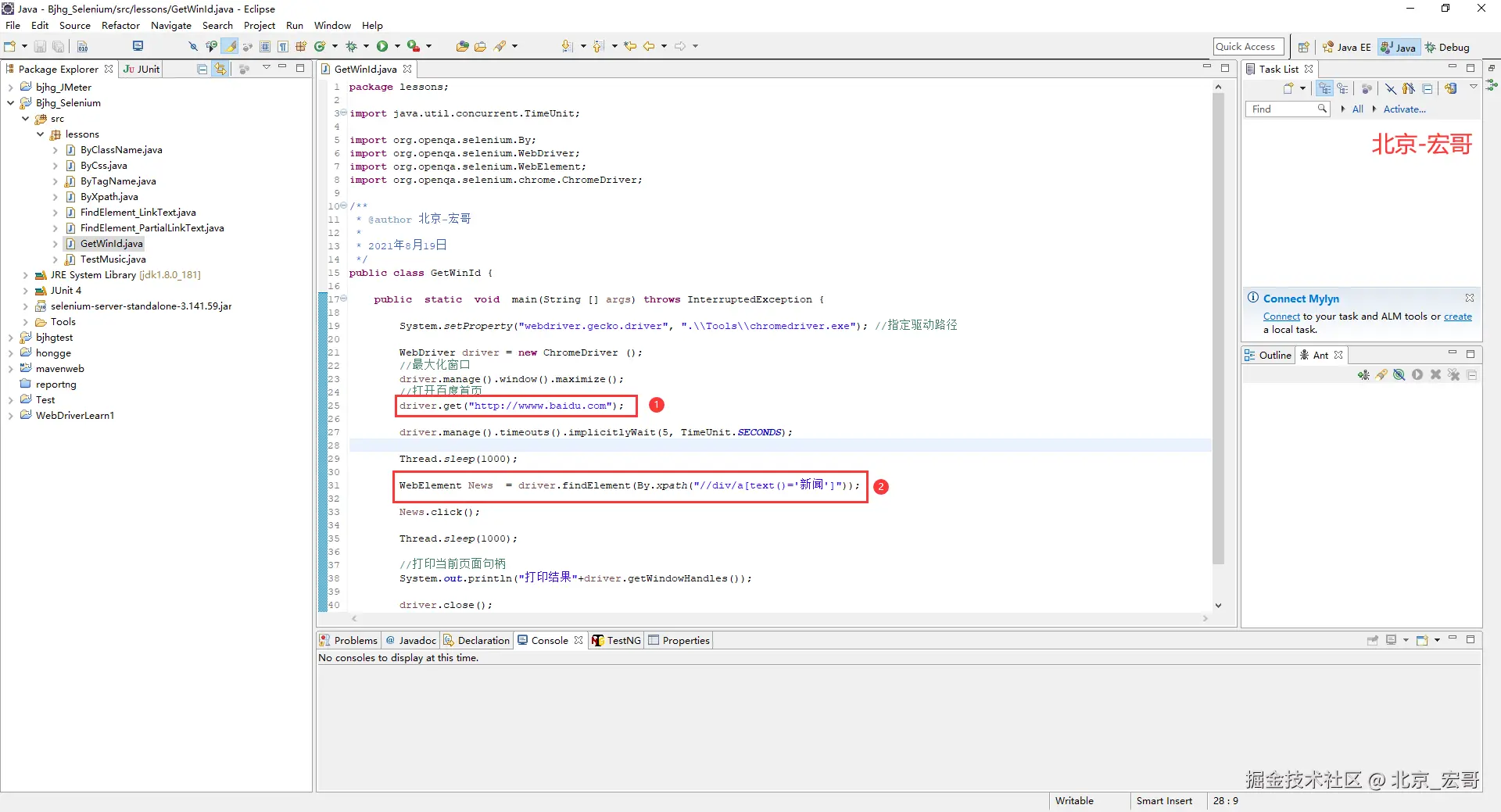Collapse All in Task List toolbar
The image size is (1501, 812).
tap(1428, 88)
